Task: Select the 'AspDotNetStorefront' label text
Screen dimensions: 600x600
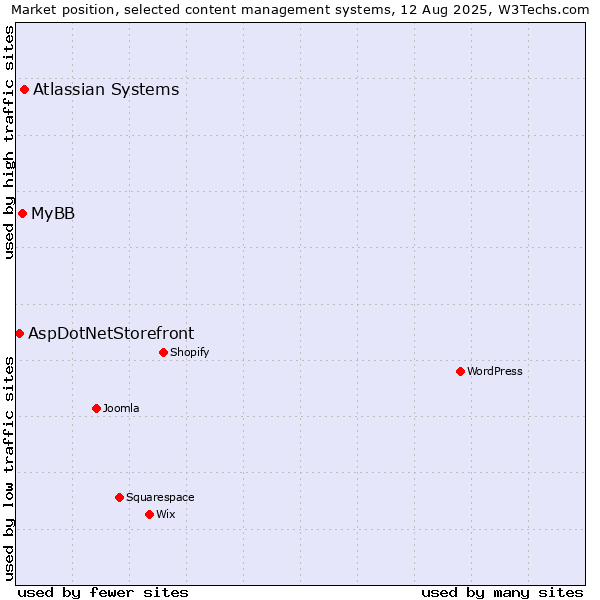Action: tap(111, 334)
